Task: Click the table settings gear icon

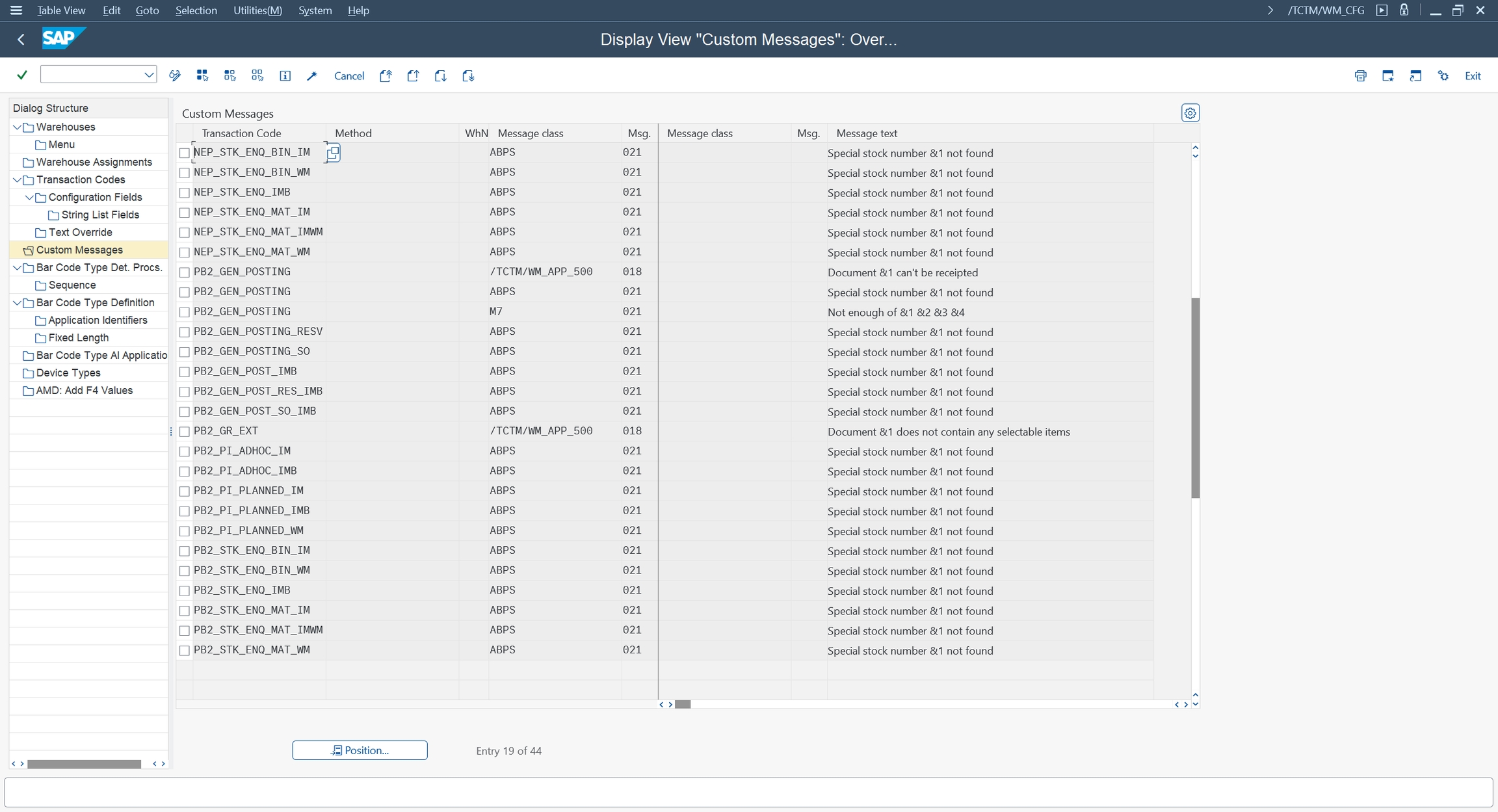Action: click(1190, 113)
